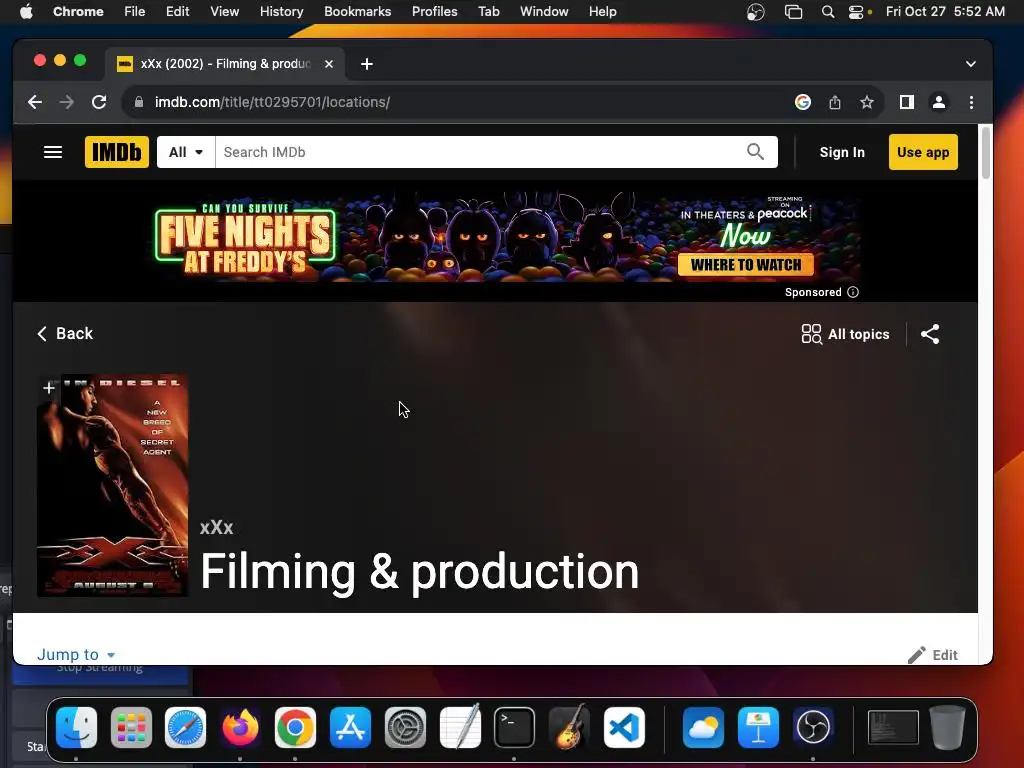This screenshot has height=768, width=1024.
Task: Open the Chrome profile avatar
Action: [938, 102]
